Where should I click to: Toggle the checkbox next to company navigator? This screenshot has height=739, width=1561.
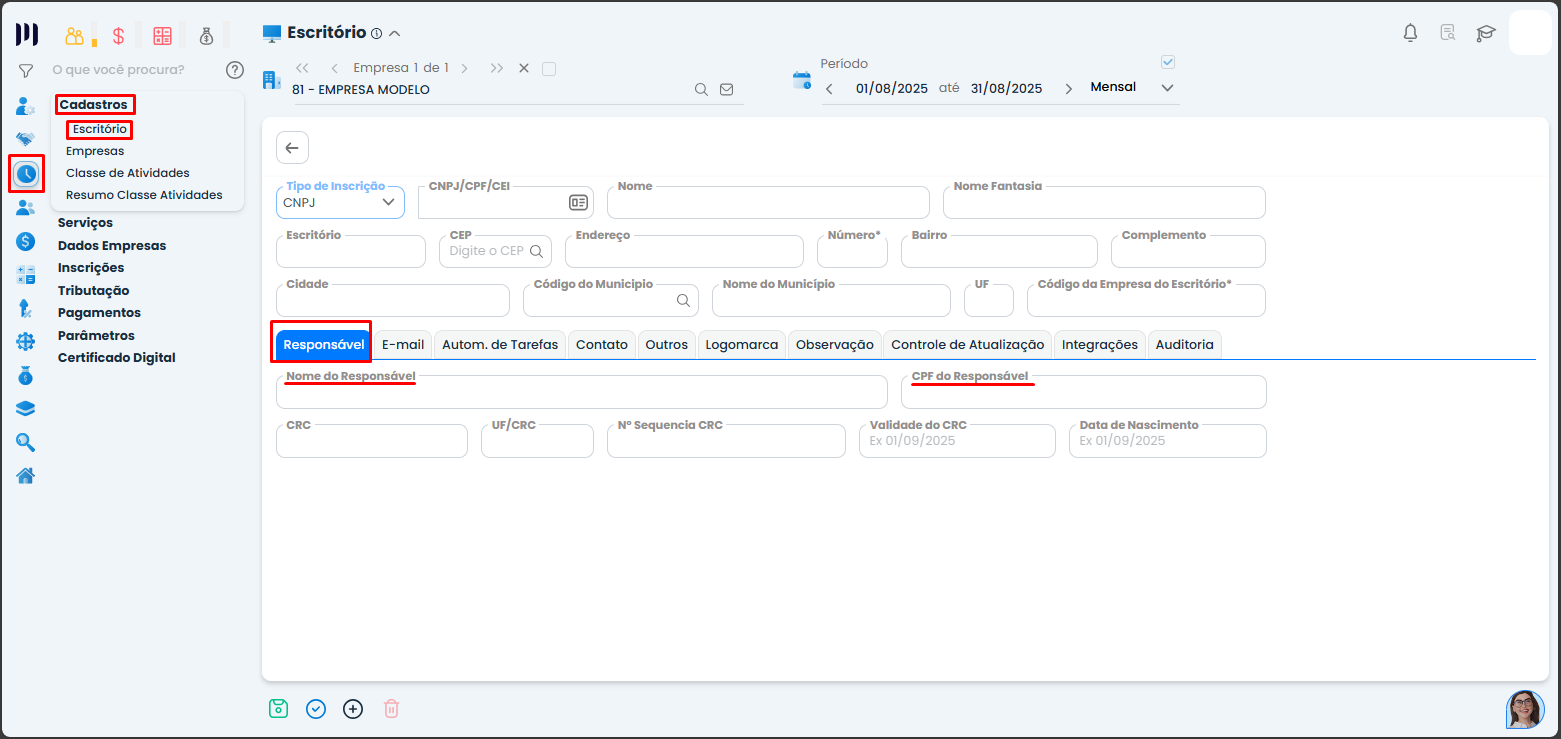pyautogui.click(x=548, y=69)
